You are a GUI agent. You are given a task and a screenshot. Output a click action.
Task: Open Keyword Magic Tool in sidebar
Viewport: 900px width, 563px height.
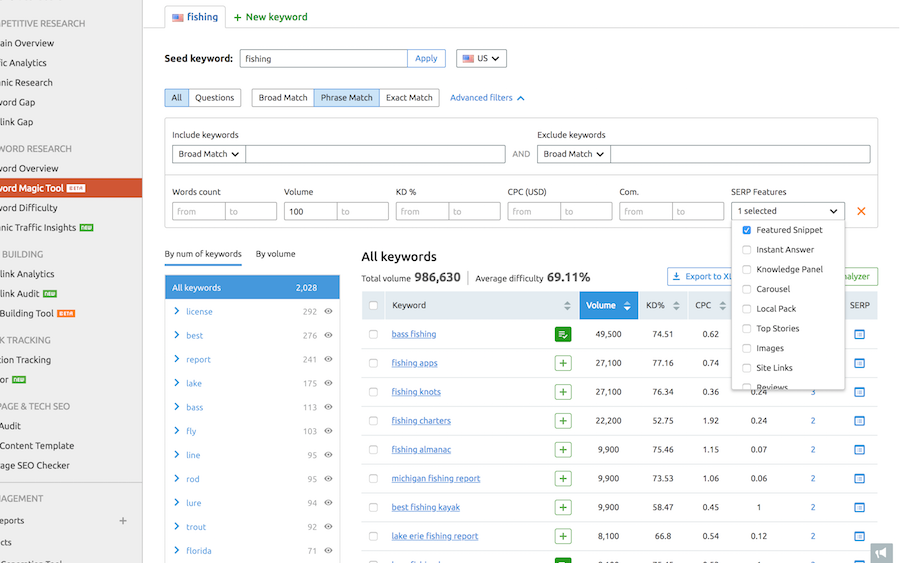(71, 188)
